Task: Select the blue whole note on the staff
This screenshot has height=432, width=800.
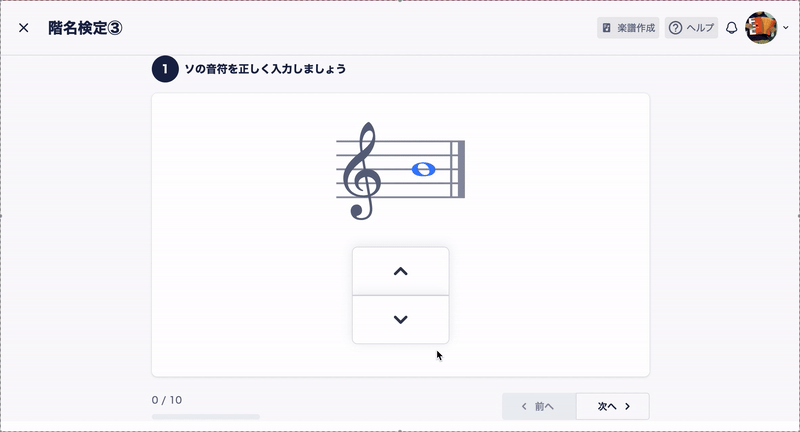Action: [423, 169]
